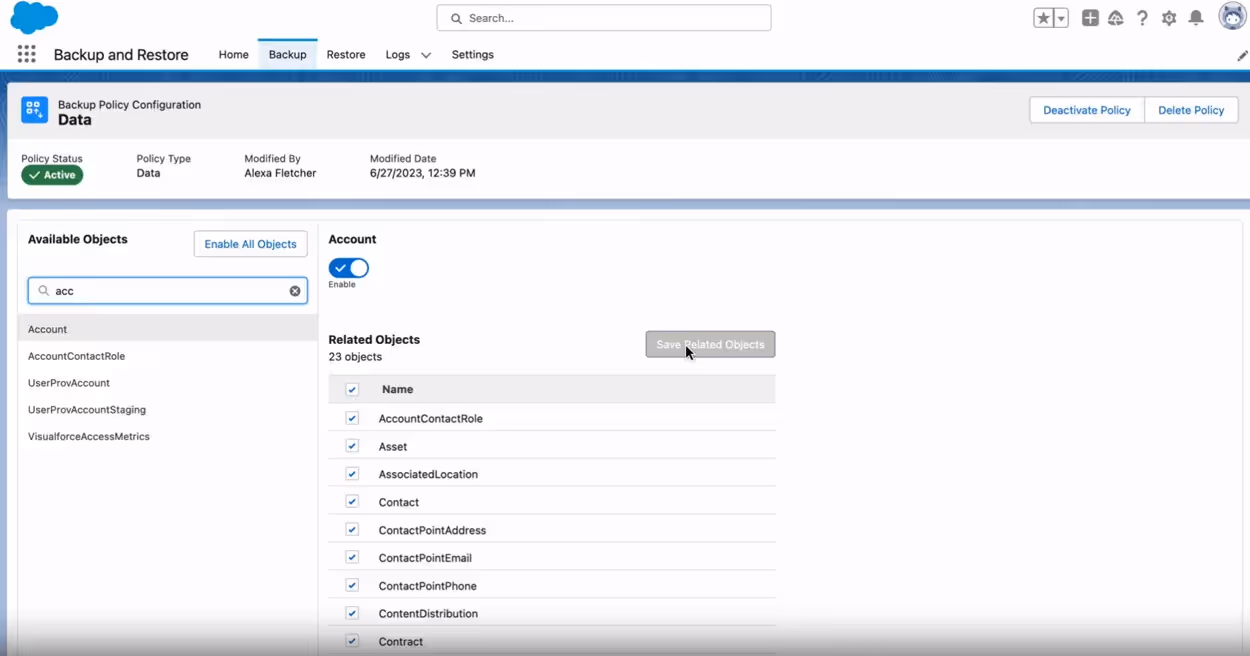The height and width of the screenshot is (656, 1250).
Task: Uncheck the Contract checkbox
Action: (x=352, y=641)
